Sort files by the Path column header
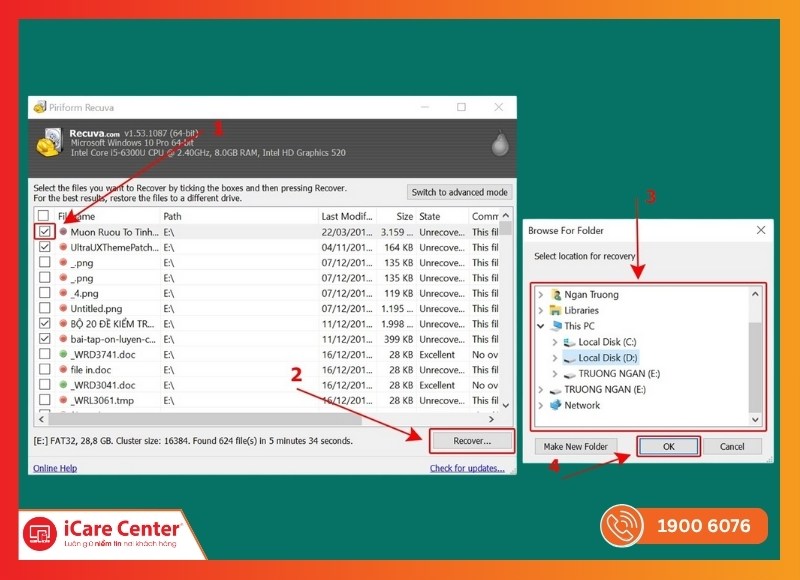This screenshot has width=800, height=580. (x=173, y=216)
